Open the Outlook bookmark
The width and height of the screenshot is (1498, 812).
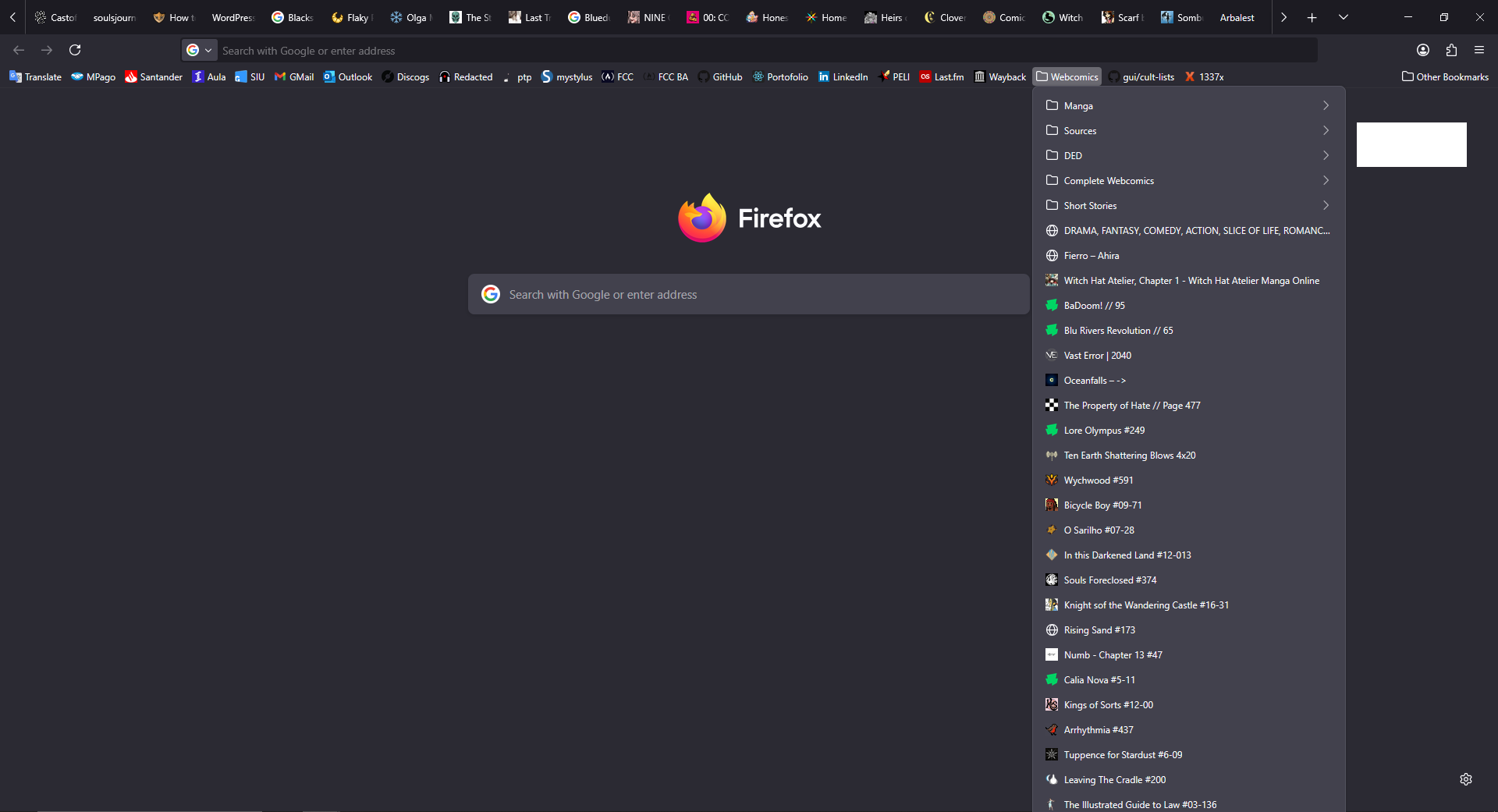348,76
